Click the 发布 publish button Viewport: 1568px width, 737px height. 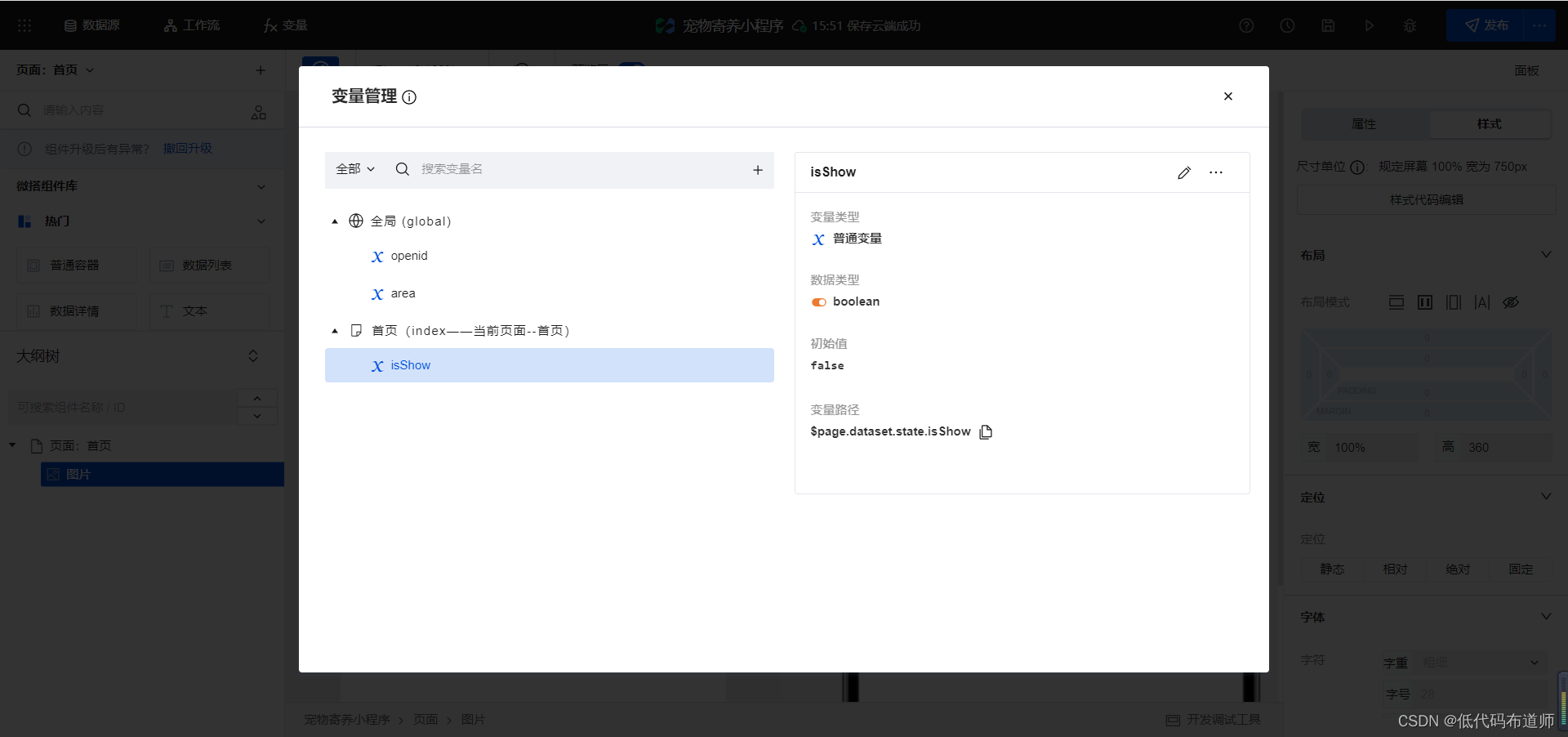click(x=1486, y=25)
